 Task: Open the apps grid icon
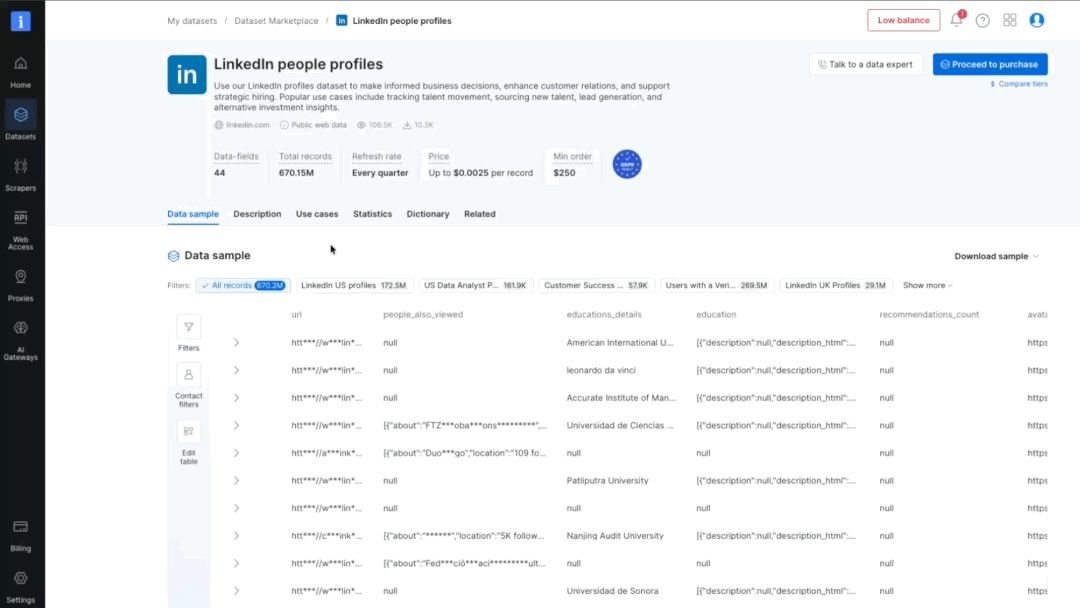tap(1010, 21)
